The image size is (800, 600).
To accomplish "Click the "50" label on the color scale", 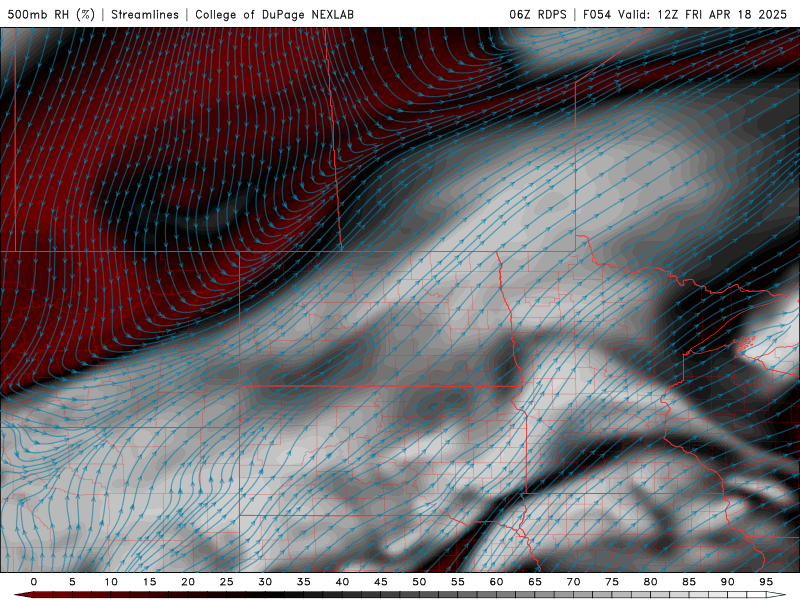I will click(x=419, y=582).
